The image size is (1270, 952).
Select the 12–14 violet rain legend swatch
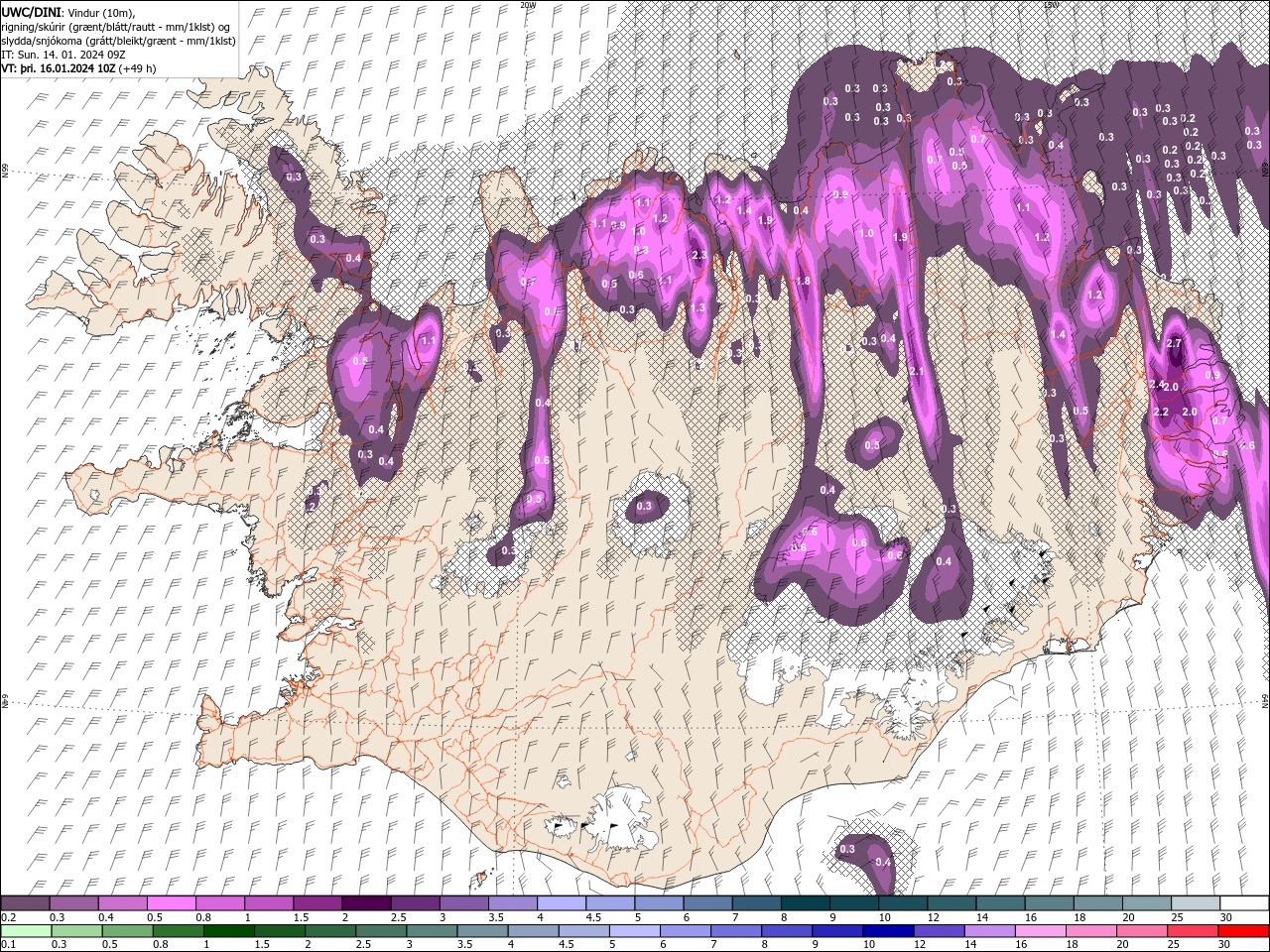click(x=940, y=930)
